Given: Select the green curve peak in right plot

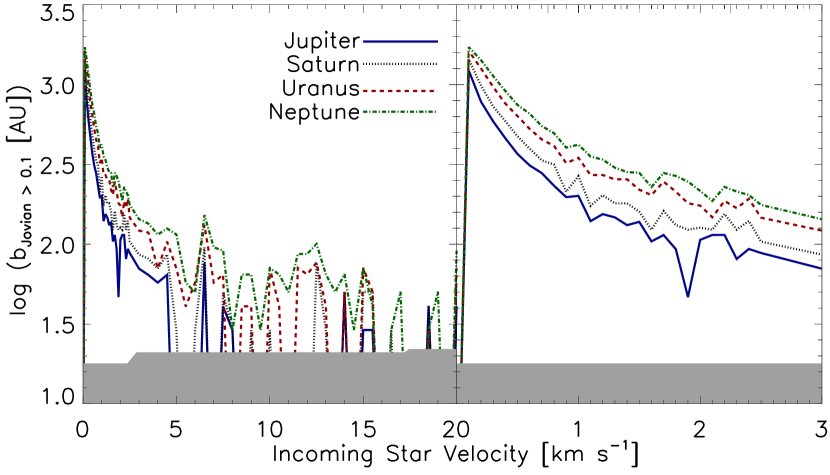Looking at the screenshot, I should 468,47.
